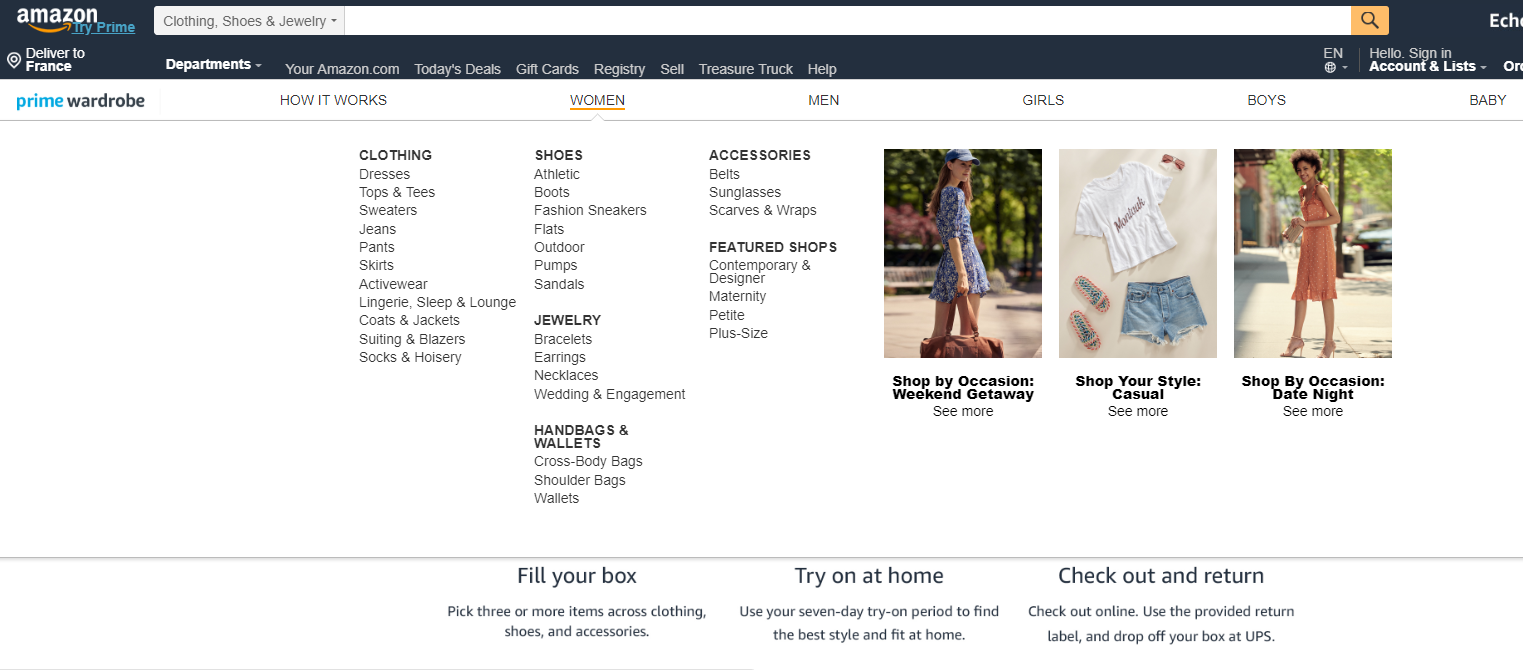Open the Baby tab
Screen dimensions: 1523x670
click(x=1487, y=100)
